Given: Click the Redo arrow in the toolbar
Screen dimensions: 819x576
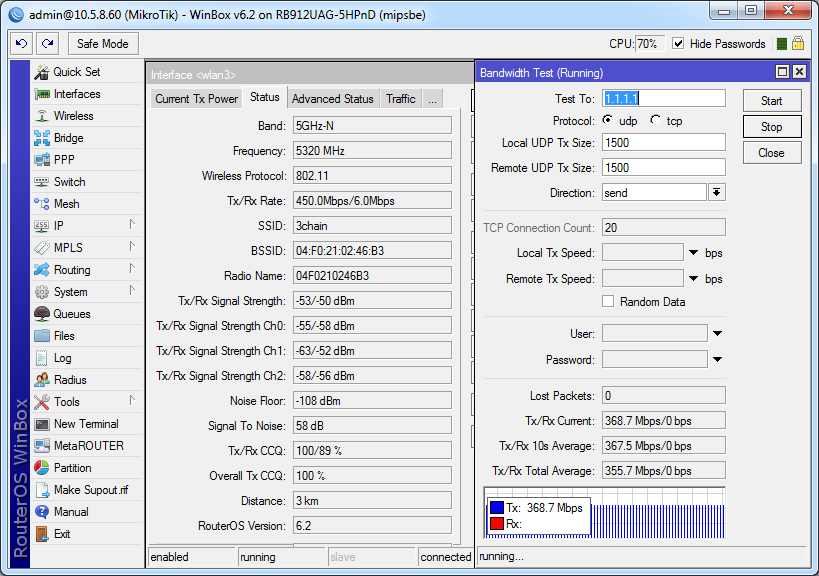Looking at the screenshot, I should tap(48, 43).
